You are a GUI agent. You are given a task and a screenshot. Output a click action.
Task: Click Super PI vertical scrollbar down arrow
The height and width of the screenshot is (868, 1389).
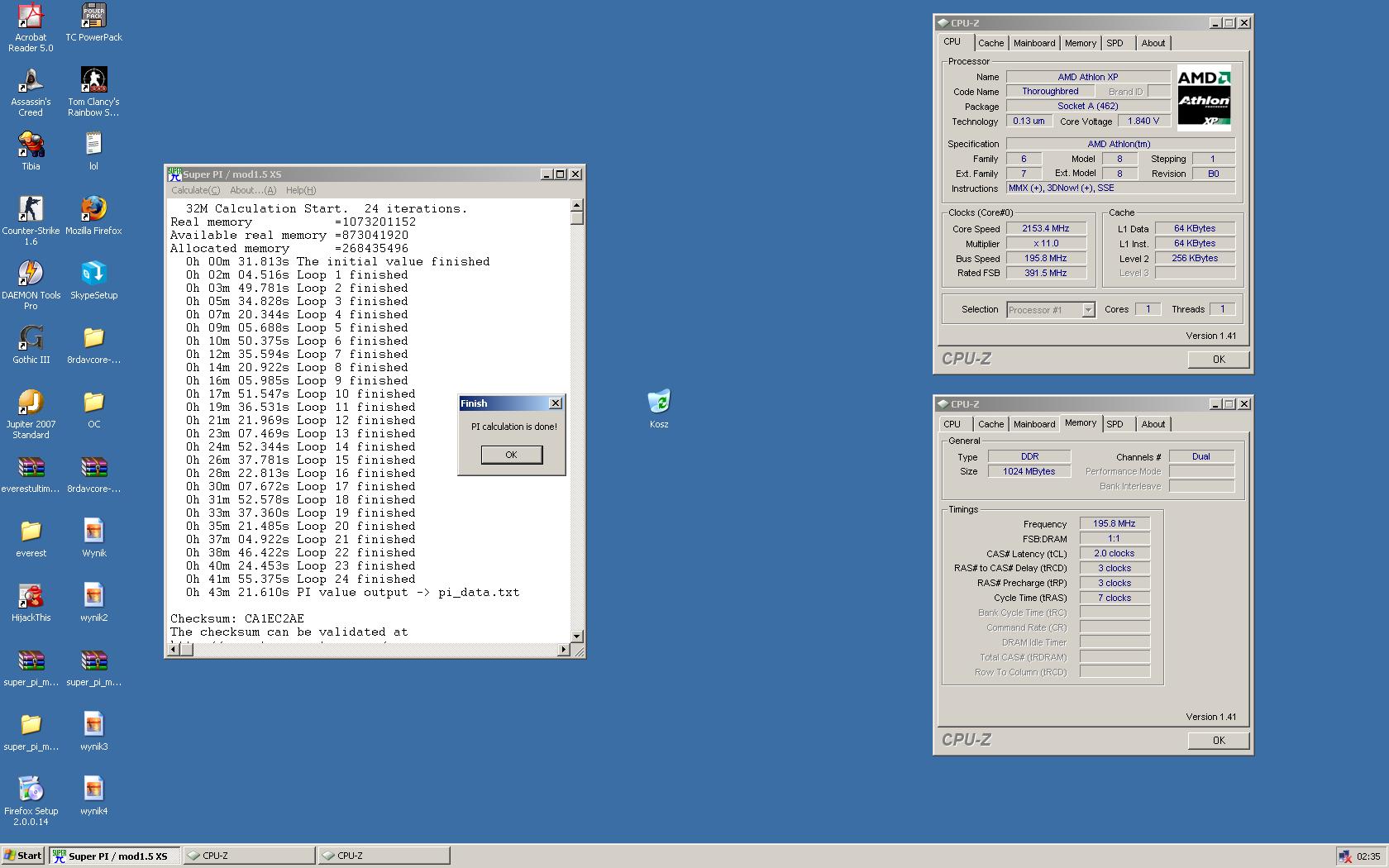click(x=577, y=637)
